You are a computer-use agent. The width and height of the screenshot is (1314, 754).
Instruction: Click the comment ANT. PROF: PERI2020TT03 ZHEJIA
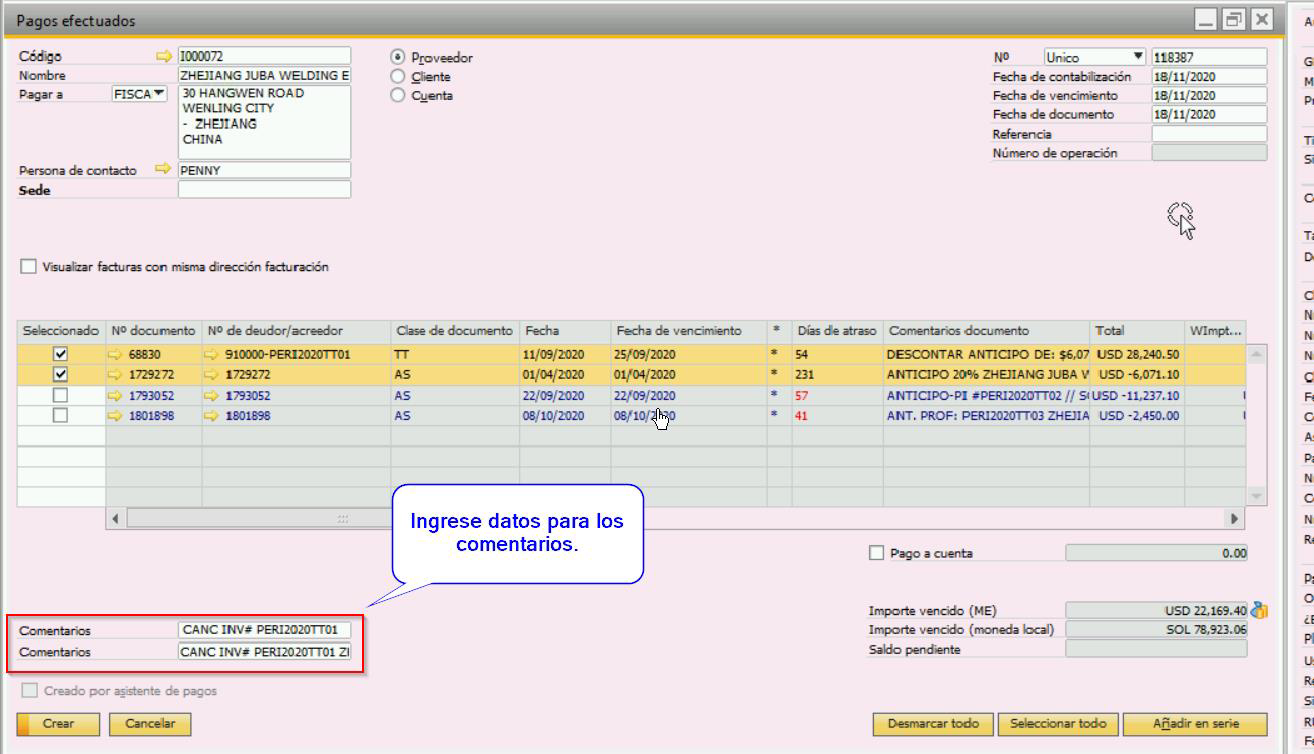[x=987, y=416]
